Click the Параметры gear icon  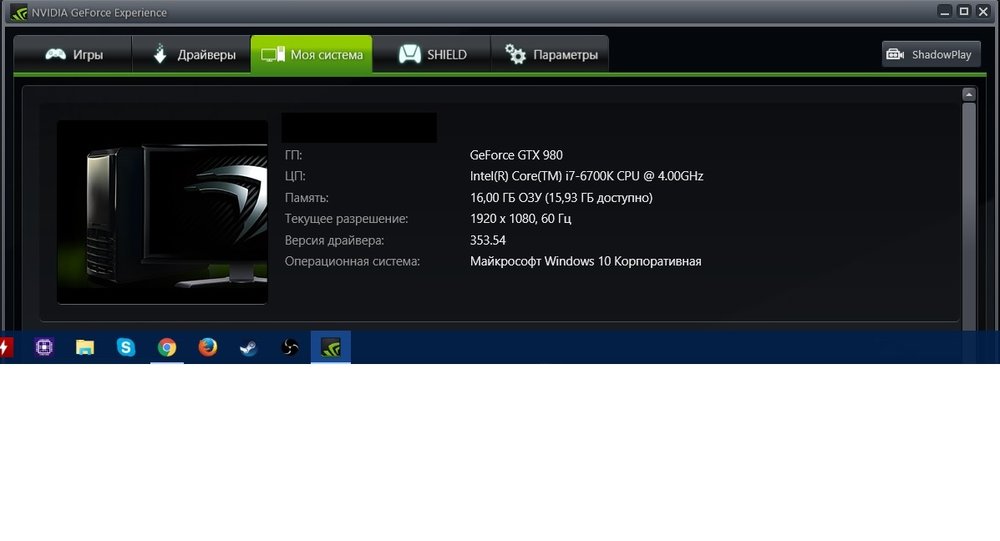(x=516, y=55)
